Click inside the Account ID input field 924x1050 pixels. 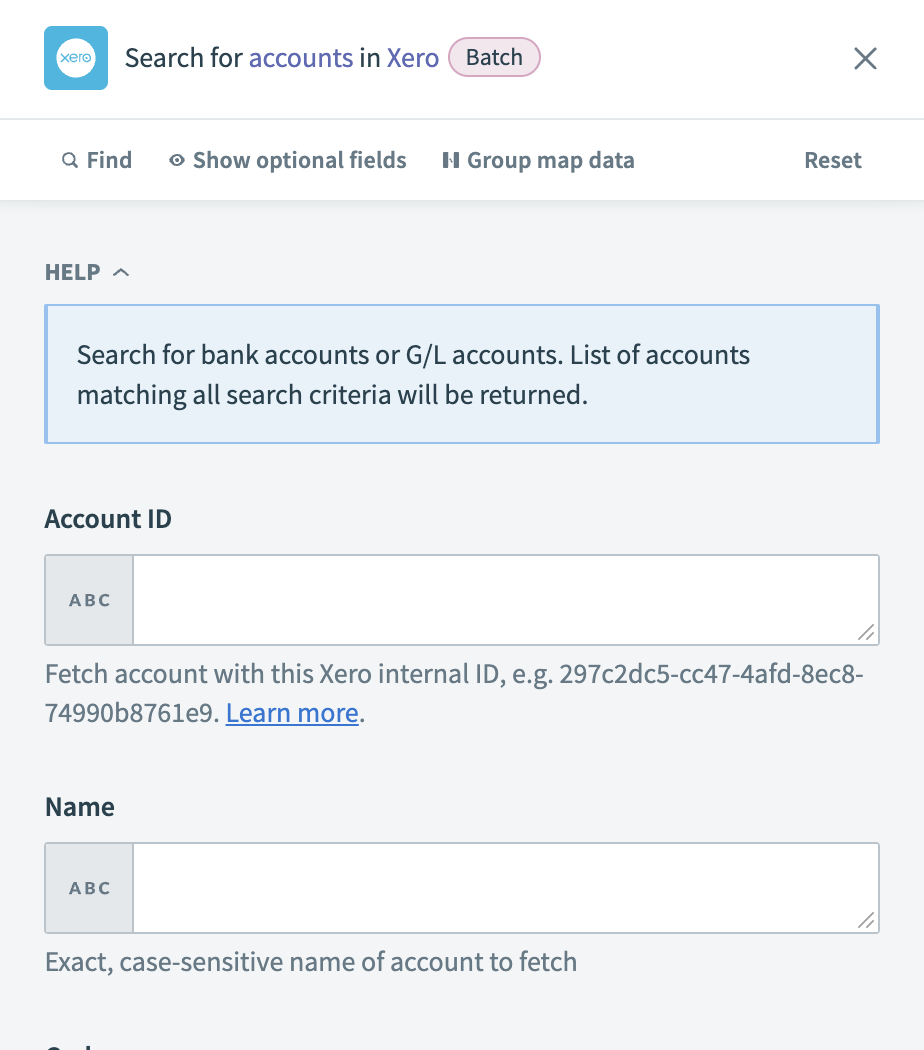coord(500,598)
